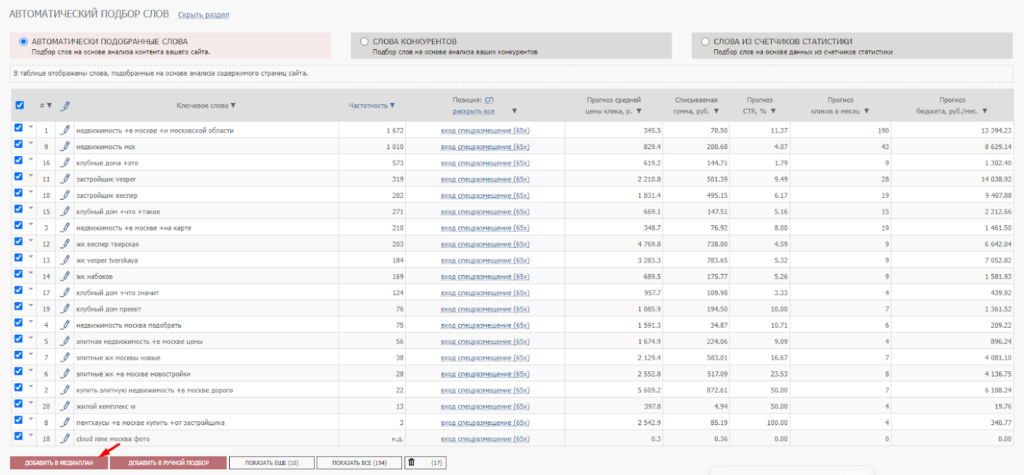Edit 'купить элитную недвижимость' row pencil icon
The width and height of the screenshot is (1024, 475).
[65, 390]
